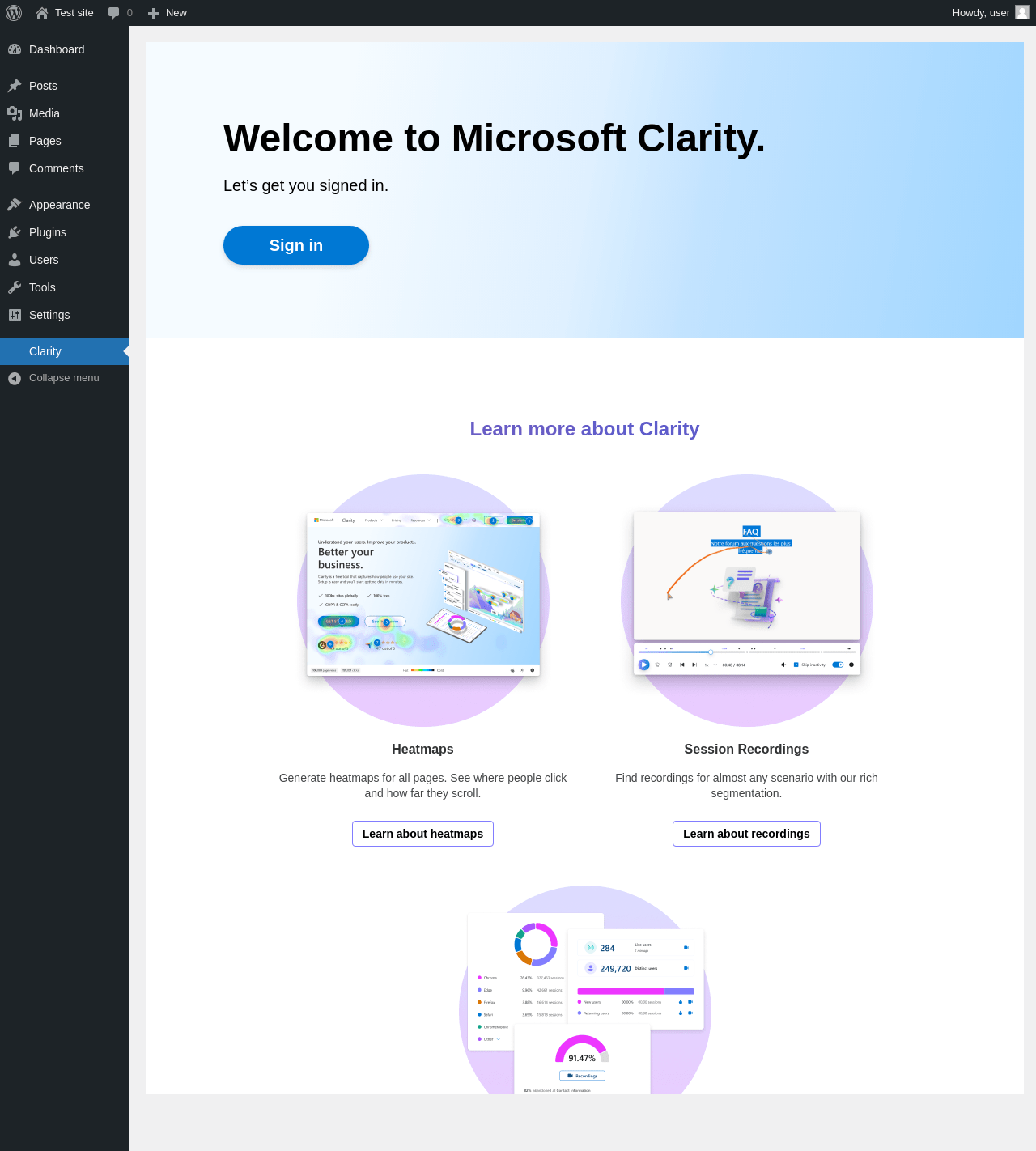
Task: Open the Pages menu
Action: coord(65,141)
